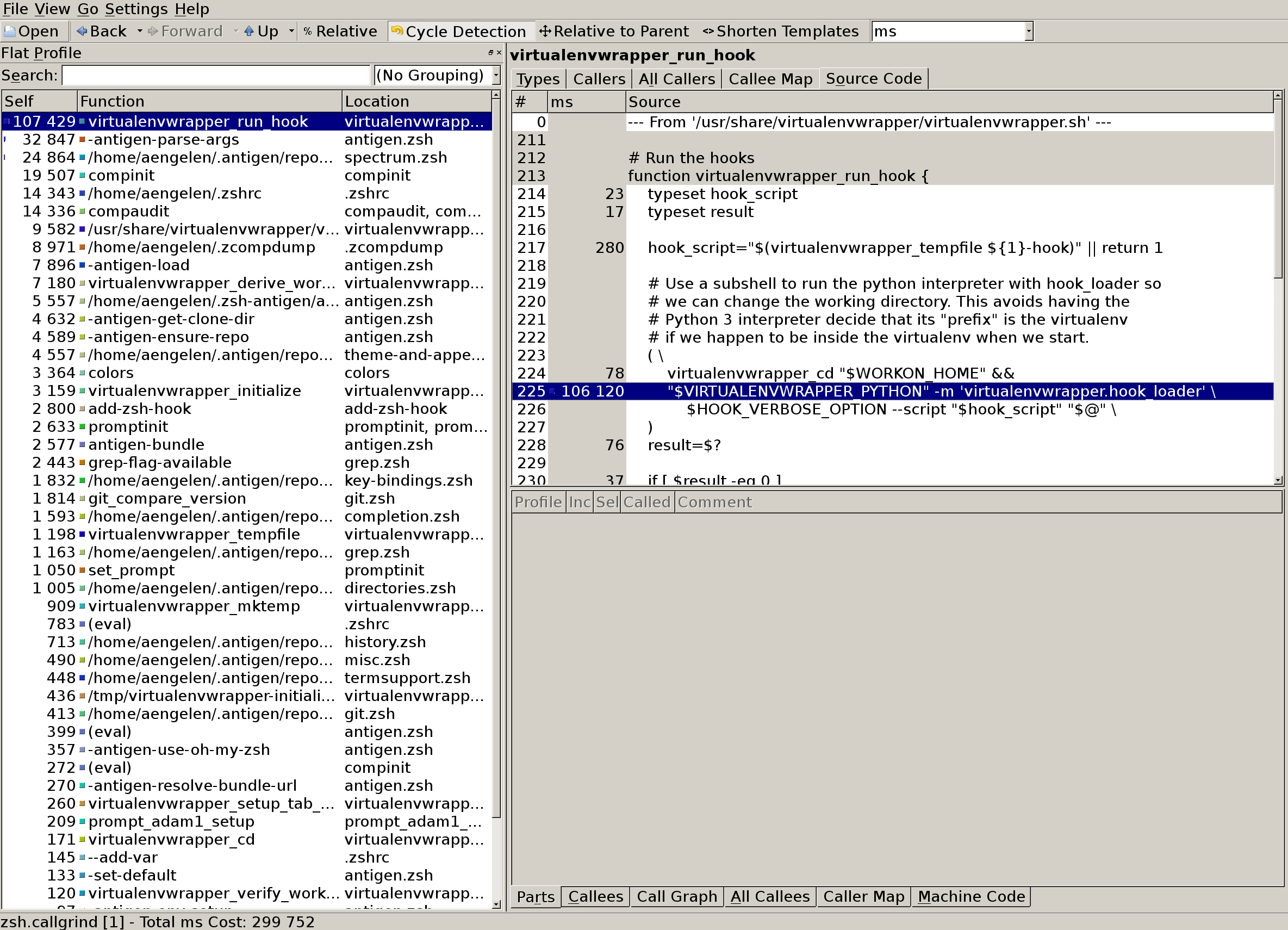The image size is (1288, 930).
Task: Open the Caller Map tab
Action: [863, 896]
